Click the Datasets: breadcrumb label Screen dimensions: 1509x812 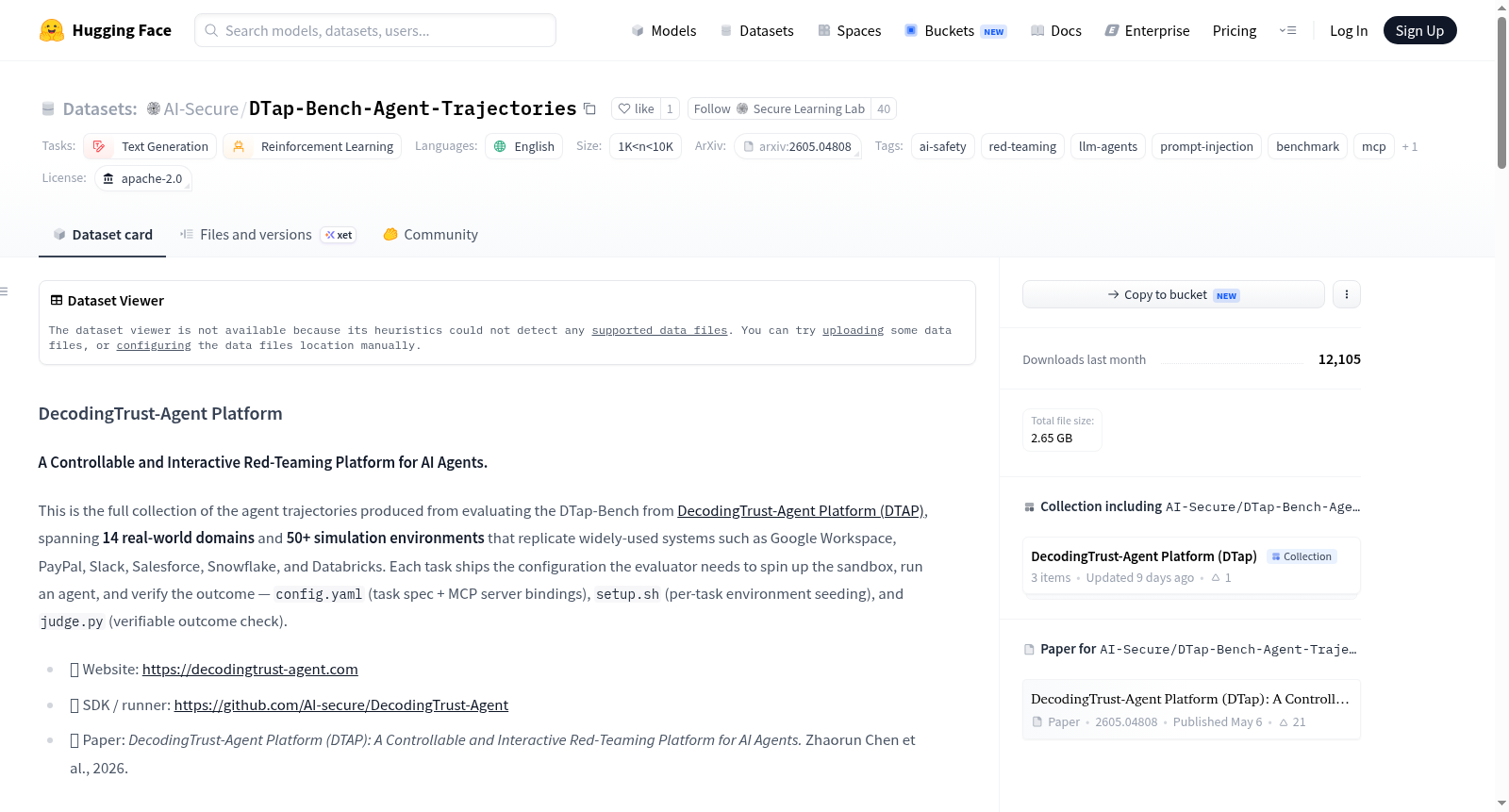coord(99,108)
